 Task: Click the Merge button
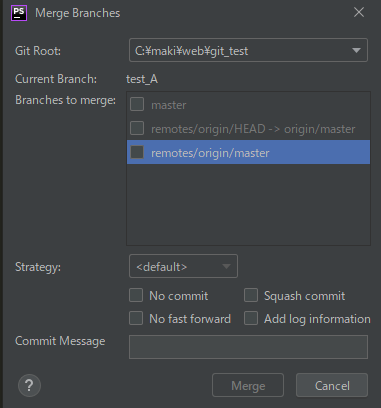click(x=248, y=385)
